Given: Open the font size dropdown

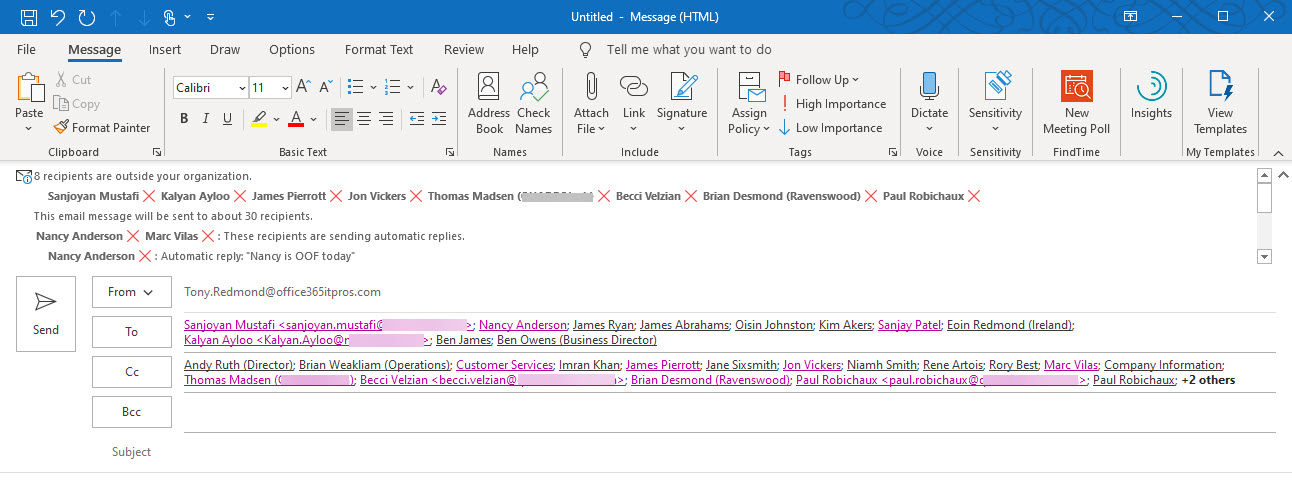Looking at the screenshot, I should point(286,88).
